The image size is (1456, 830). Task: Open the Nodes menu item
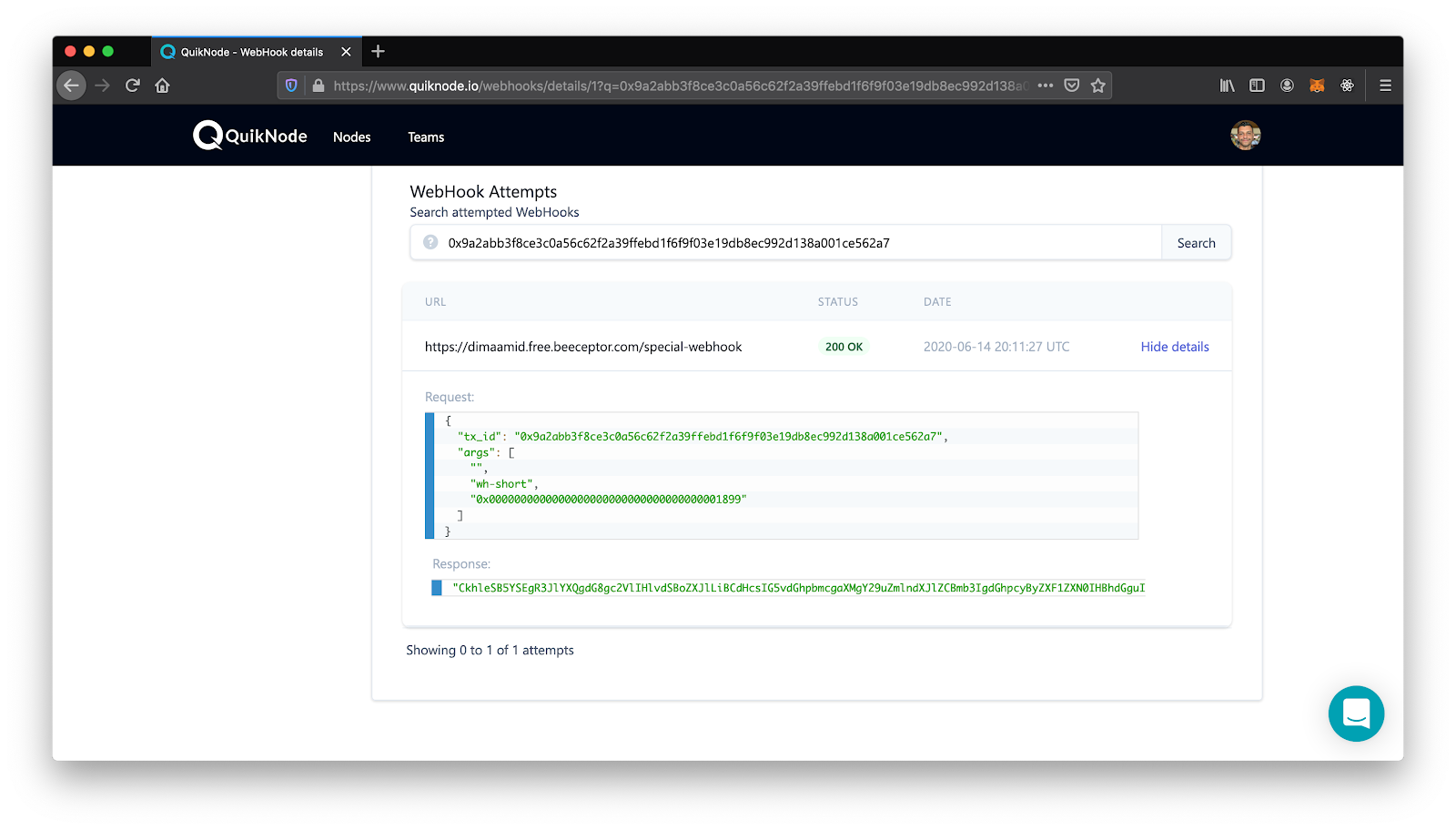(x=352, y=137)
